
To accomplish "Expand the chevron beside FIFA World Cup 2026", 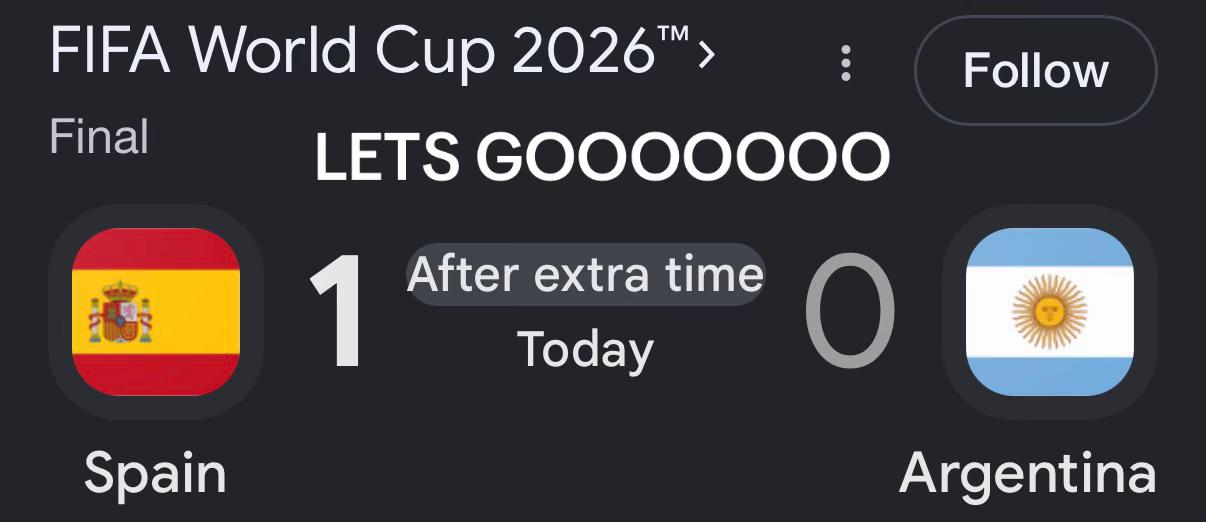I will tap(707, 55).
